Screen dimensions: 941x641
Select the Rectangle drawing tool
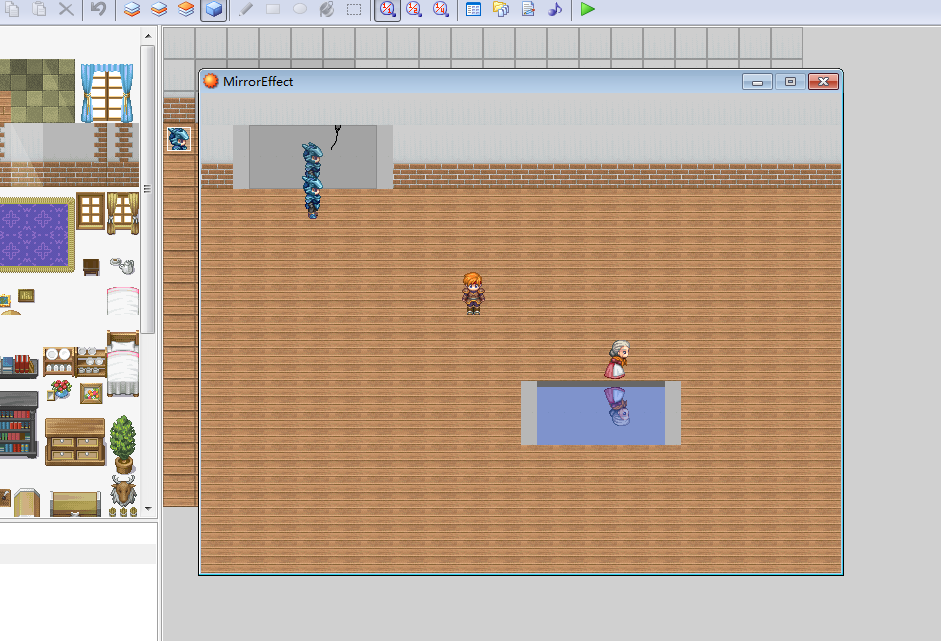pyautogui.click(x=272, y=9)
